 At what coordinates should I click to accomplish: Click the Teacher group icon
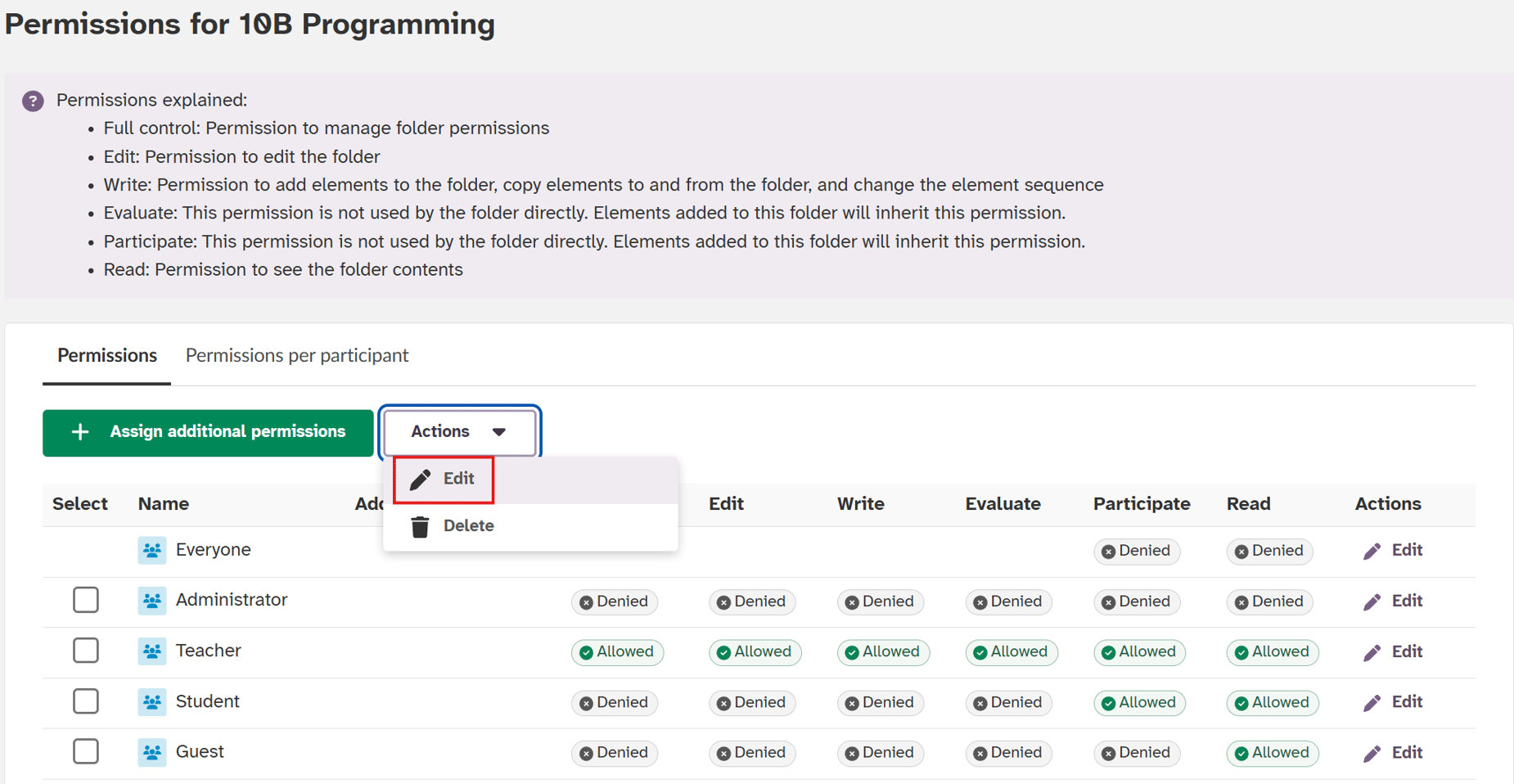(x=152, y=651)
